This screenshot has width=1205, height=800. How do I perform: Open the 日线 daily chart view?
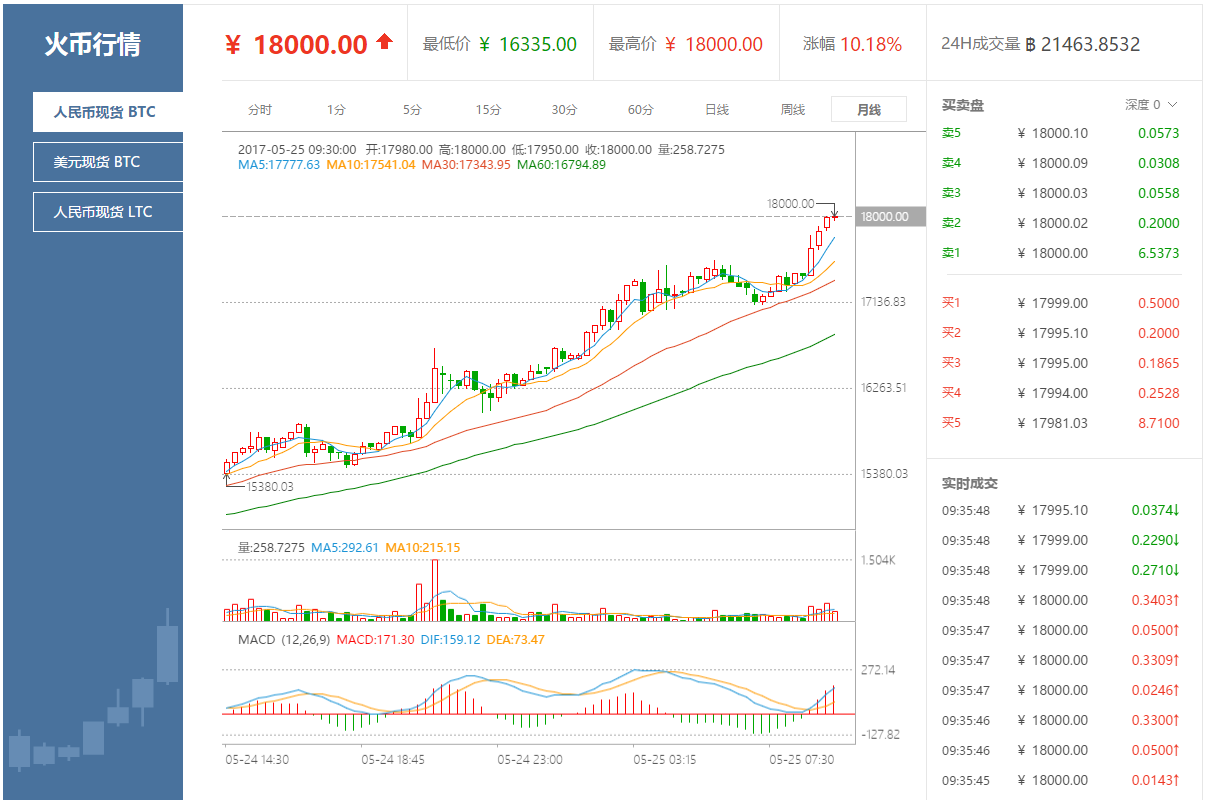(717, 110)
